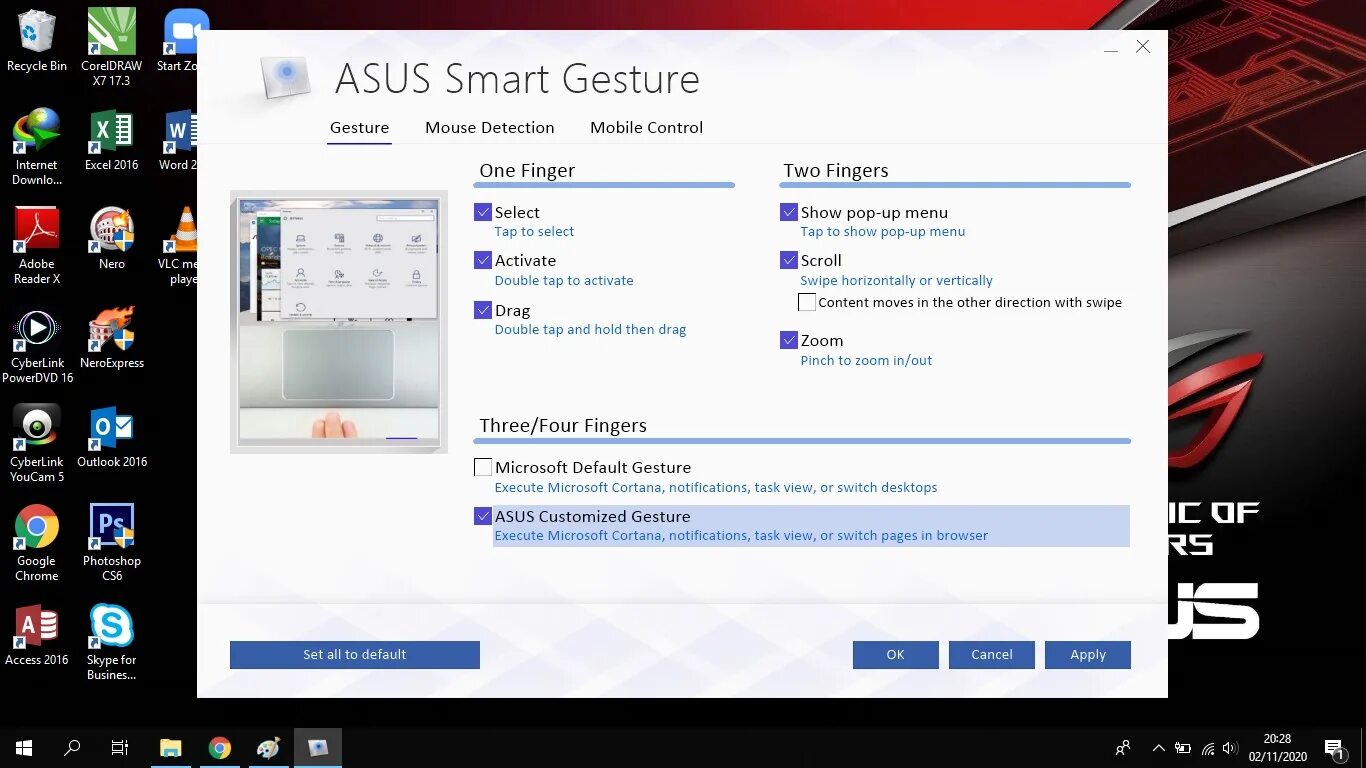Open Excel 2016 desktop shortcut
This screenshot has width=1366, height=768.
112,140
